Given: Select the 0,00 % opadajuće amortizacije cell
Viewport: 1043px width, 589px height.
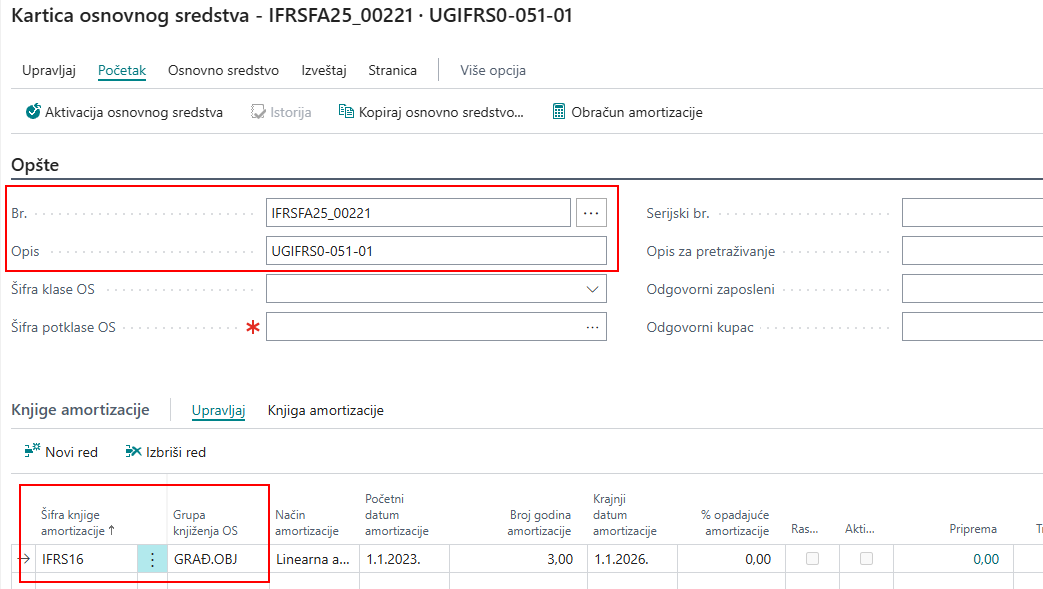Looking at the screenshot, I should [732, 559].
